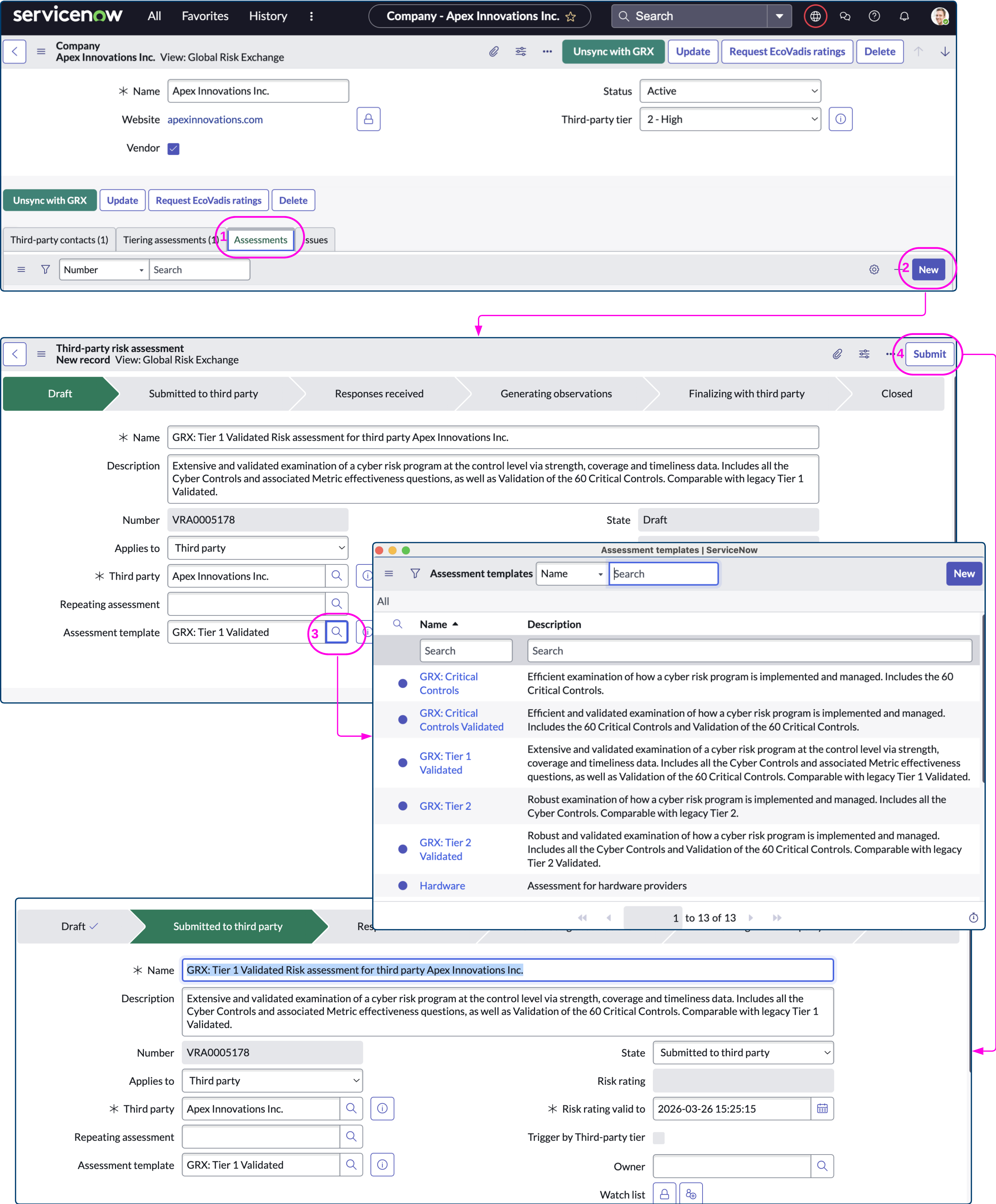Viewport: 996px width, 1204px height.
Task: Open the Name field selector in Assessment templates popup
Action: coord(572,573)
